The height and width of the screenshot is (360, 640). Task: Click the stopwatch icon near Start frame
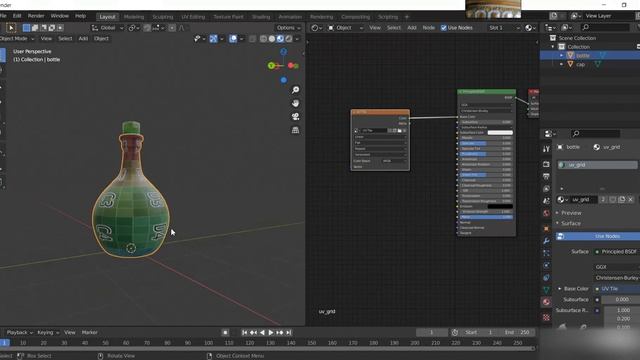pyautogui.click(x=455, y=333)
